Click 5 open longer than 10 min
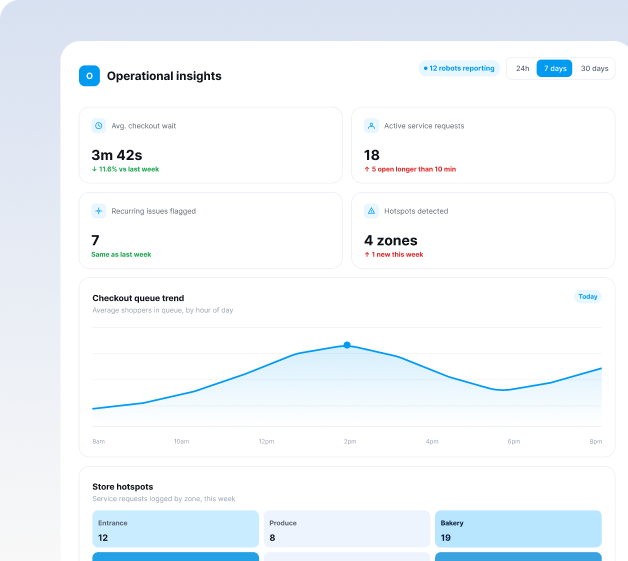The image size is (628, 561). (410, 169)
